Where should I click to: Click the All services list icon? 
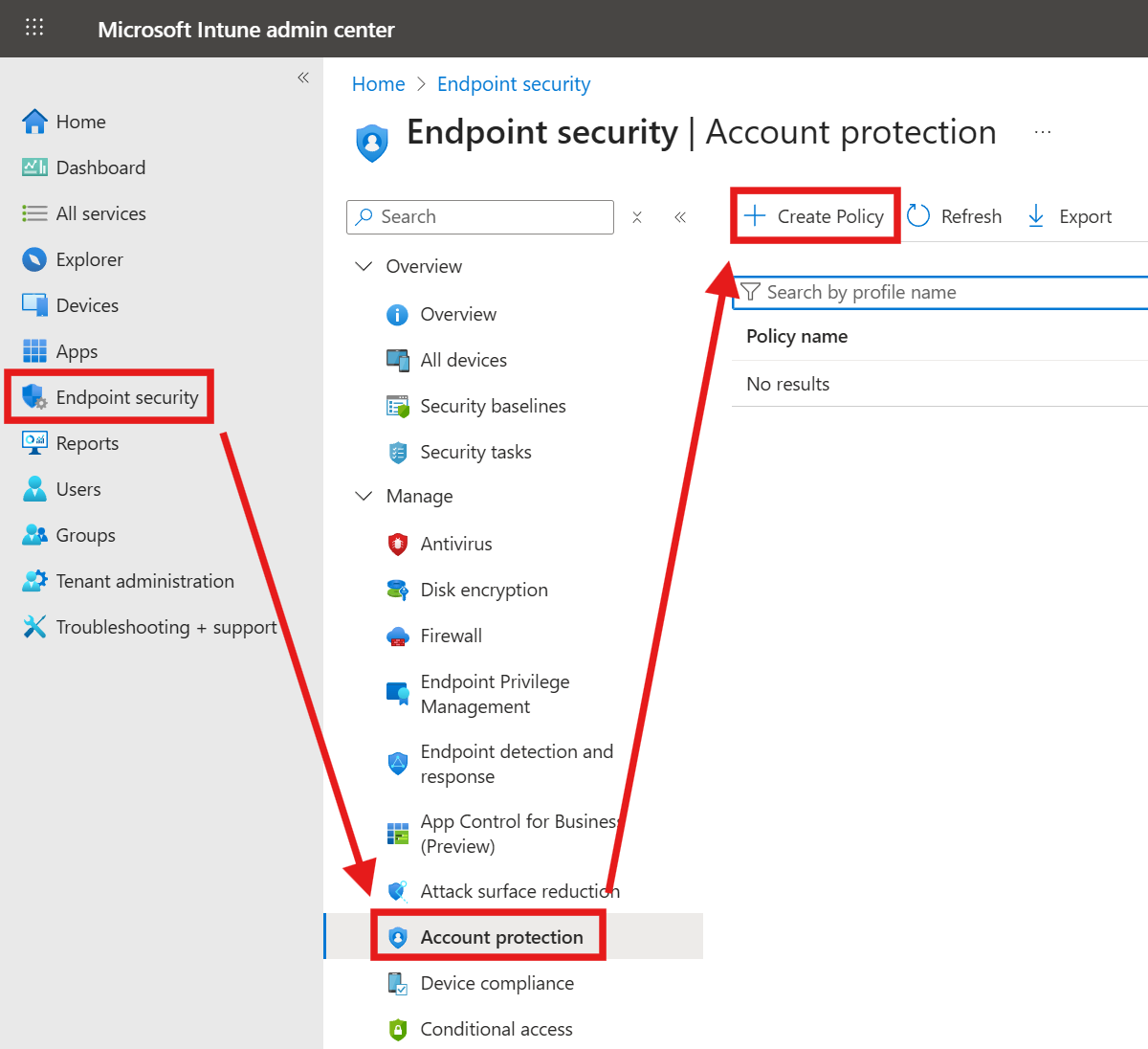[34, 213]
